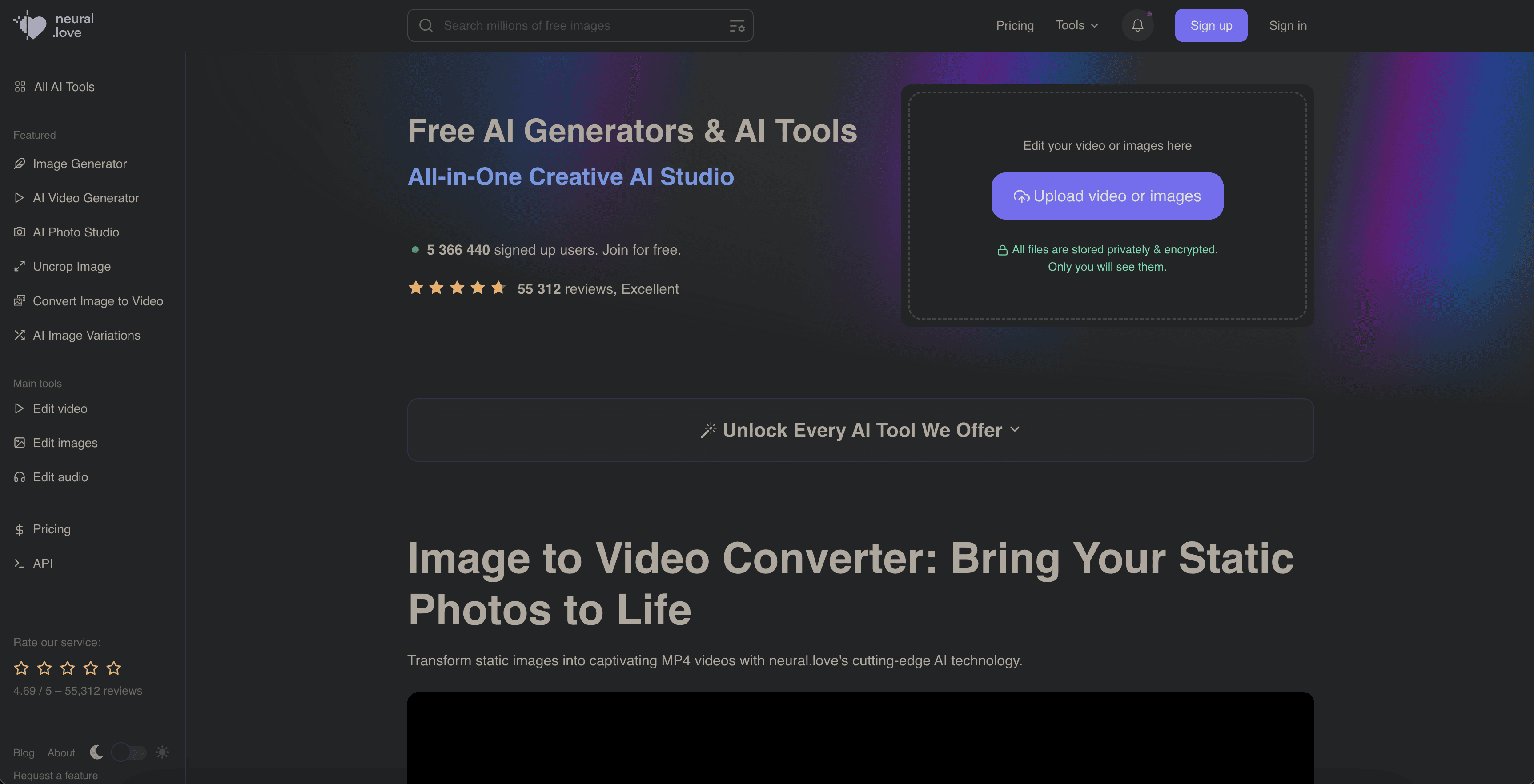Open the Tools dropdown in header
The height and width of the screenshot is (784, 1534).
(x=1076, y=26)
